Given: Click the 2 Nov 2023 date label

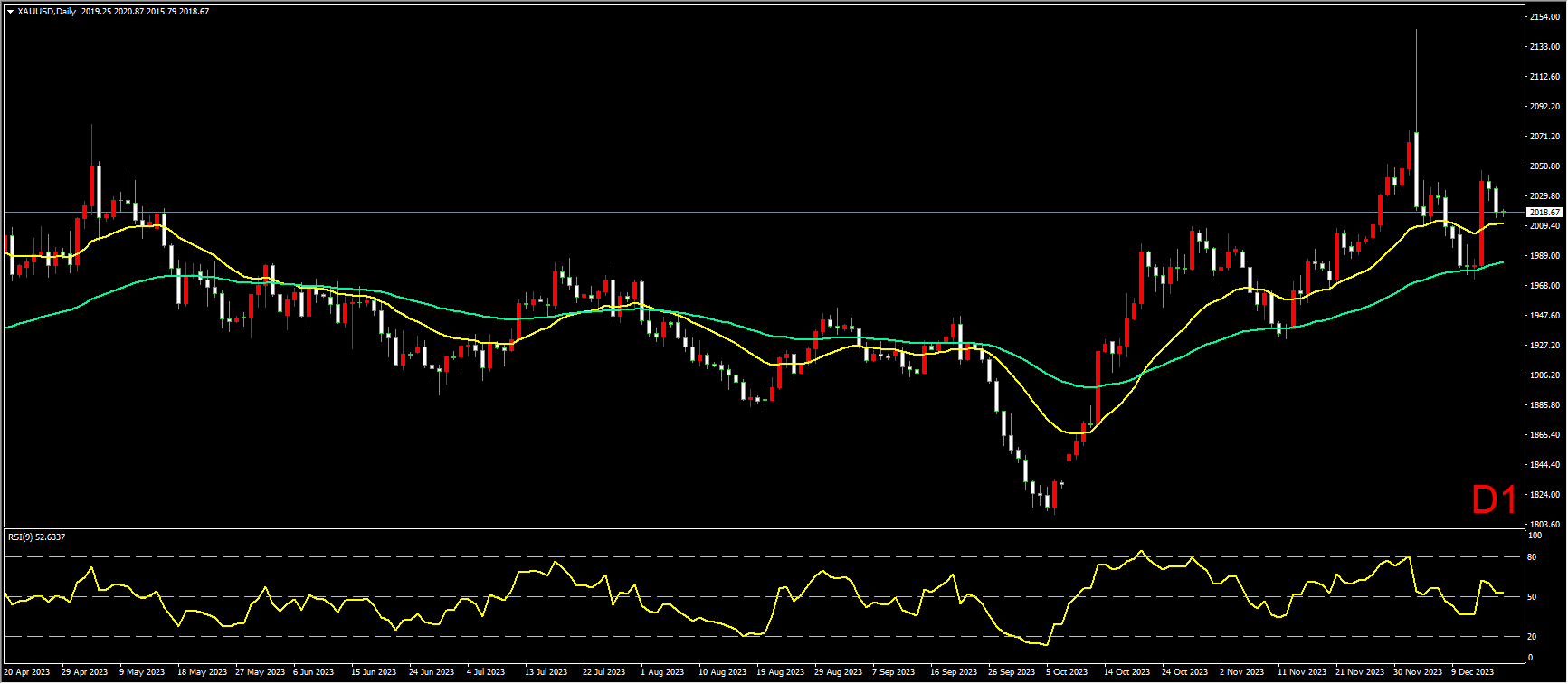Looking at the screenshot, I should [x=1241, y=673].
